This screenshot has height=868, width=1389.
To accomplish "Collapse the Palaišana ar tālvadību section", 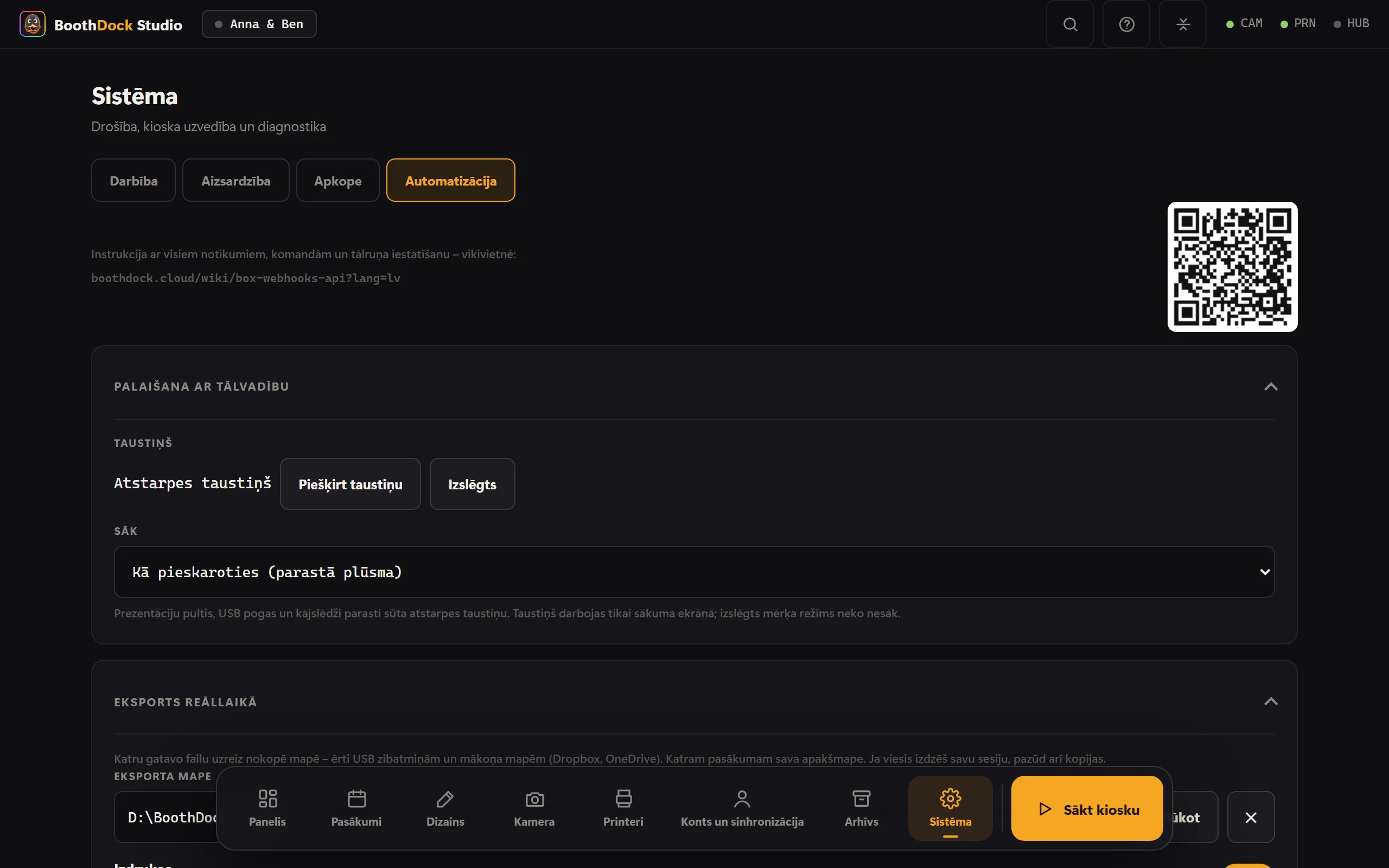I will pyautogui.click(x=1271, y=386).
